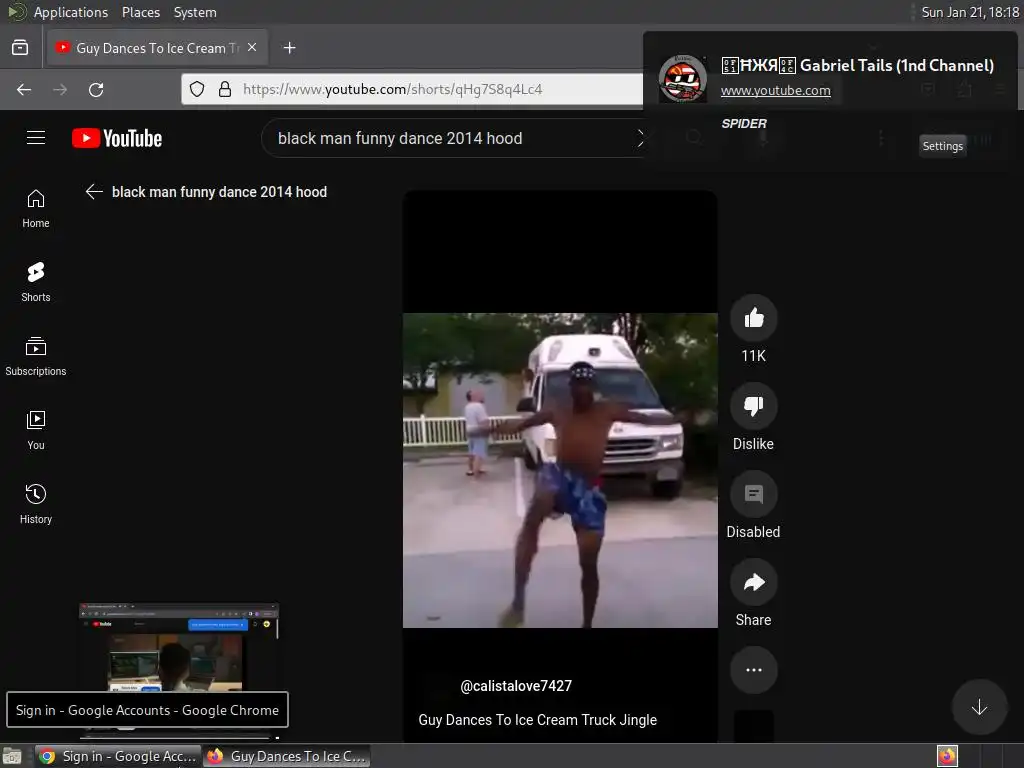1024x768 pixels.
Task: Open www.youtube.com link in notification
Action: point(775,91)
